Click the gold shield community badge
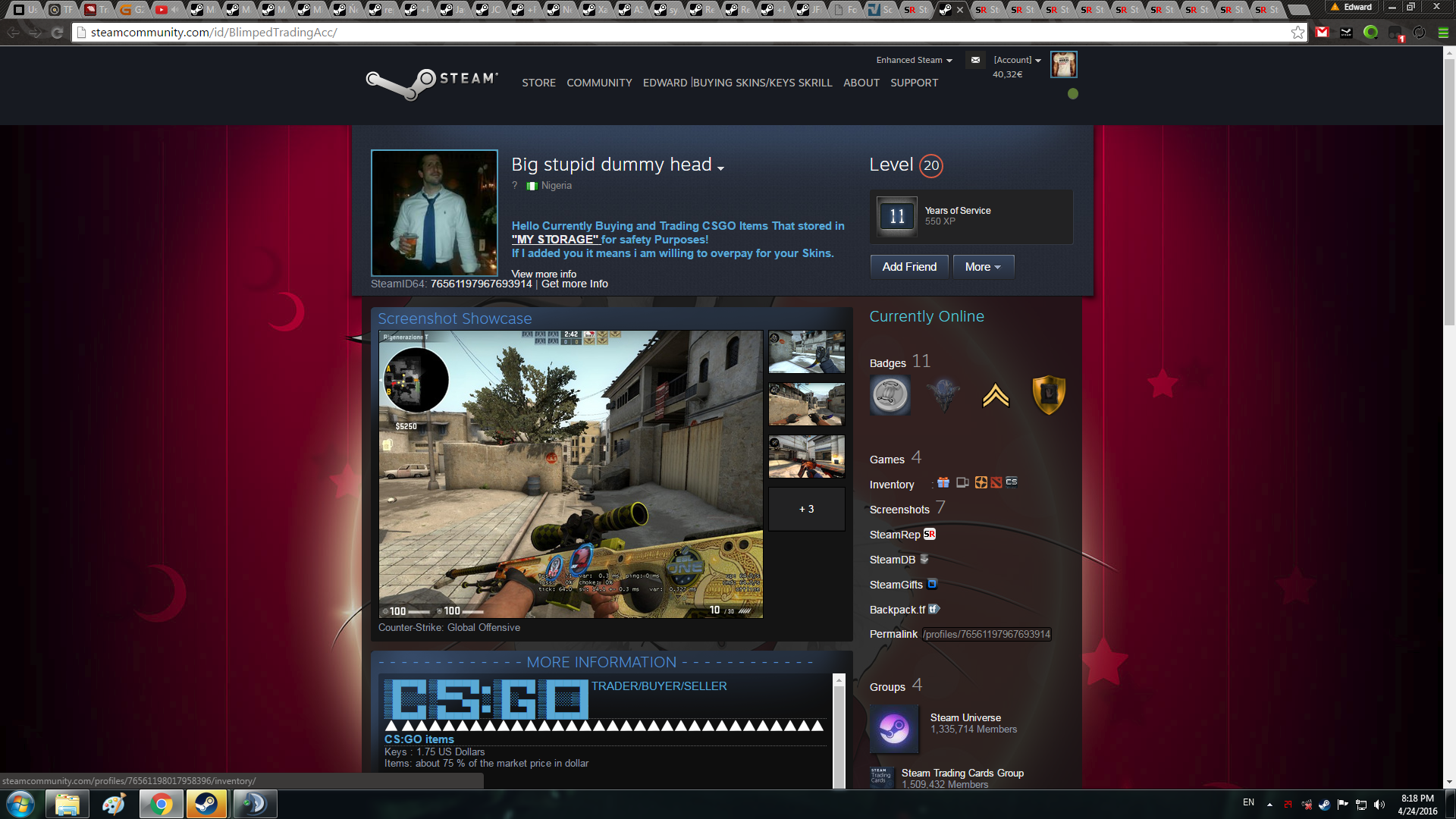The height and width of the screenshot is (819, 1456). [x=1049, y=395]
